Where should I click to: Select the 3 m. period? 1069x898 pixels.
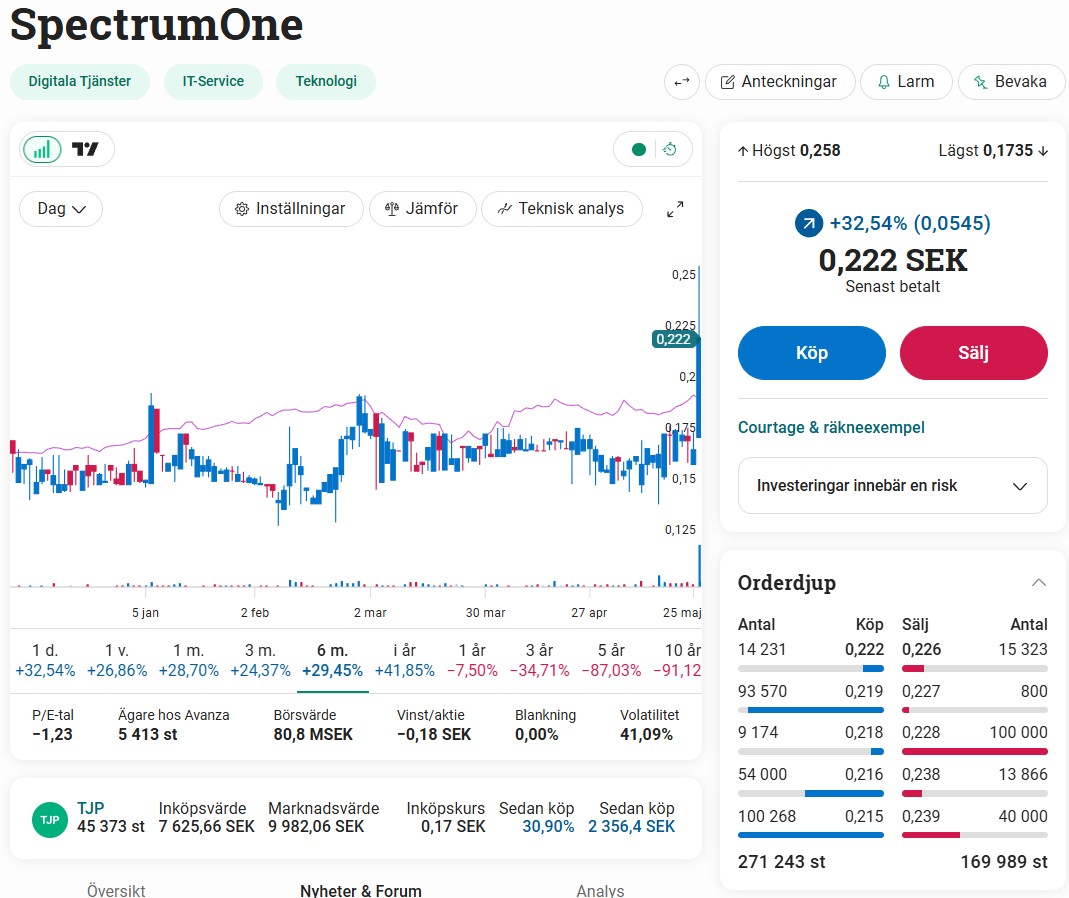coord(260,660)
